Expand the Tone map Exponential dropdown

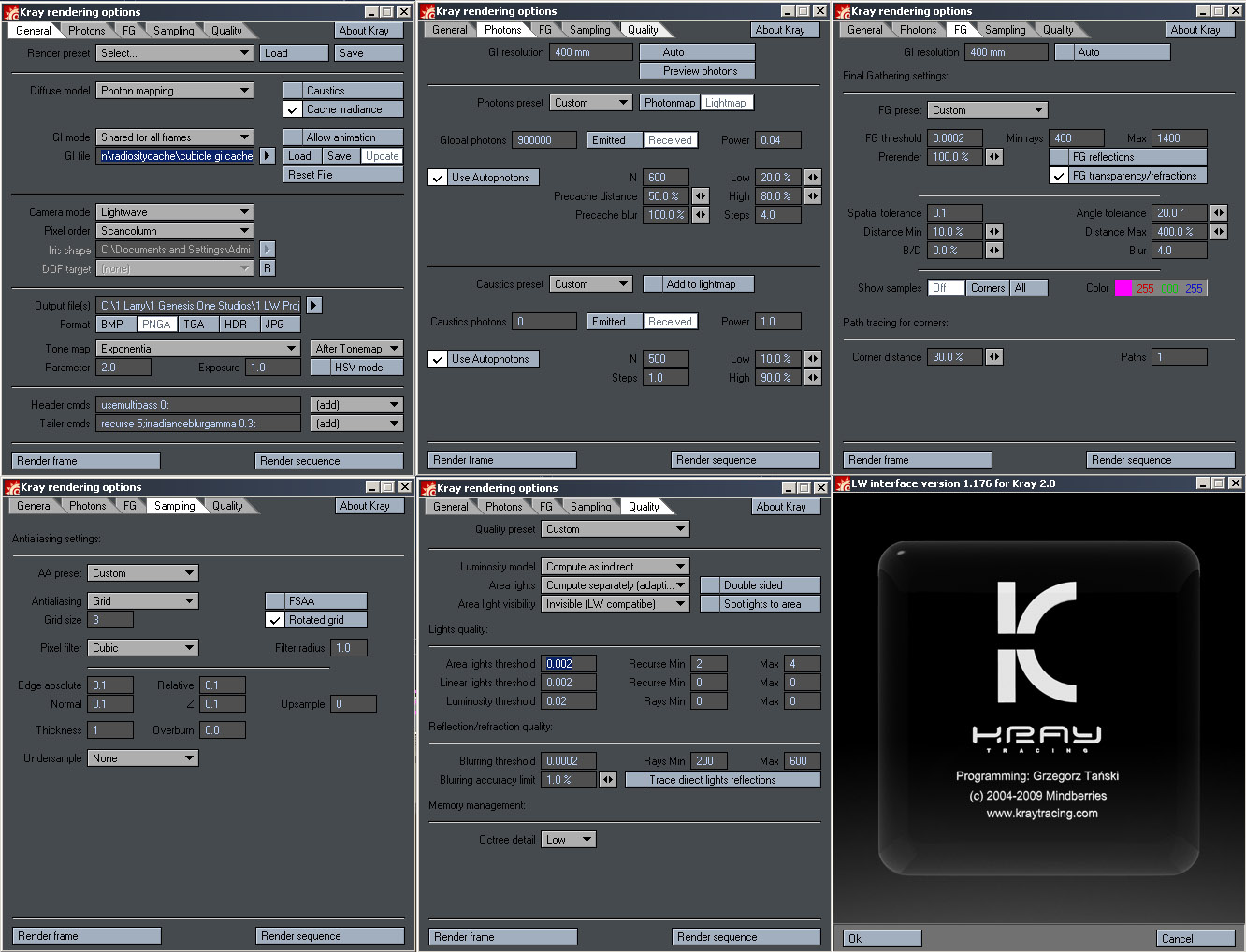click(197, 349)
